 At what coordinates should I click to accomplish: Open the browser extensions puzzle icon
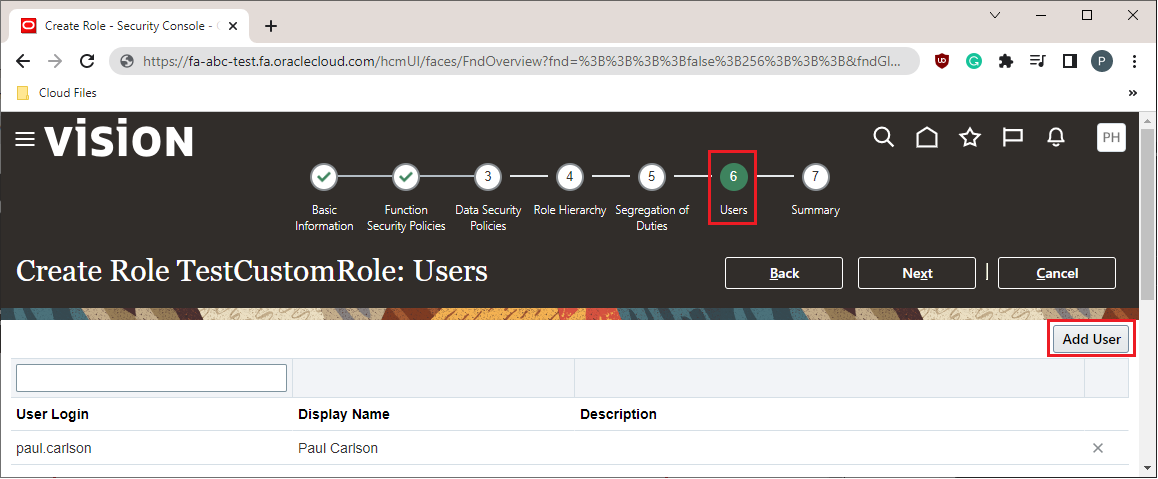click(x=1005, y=61)
